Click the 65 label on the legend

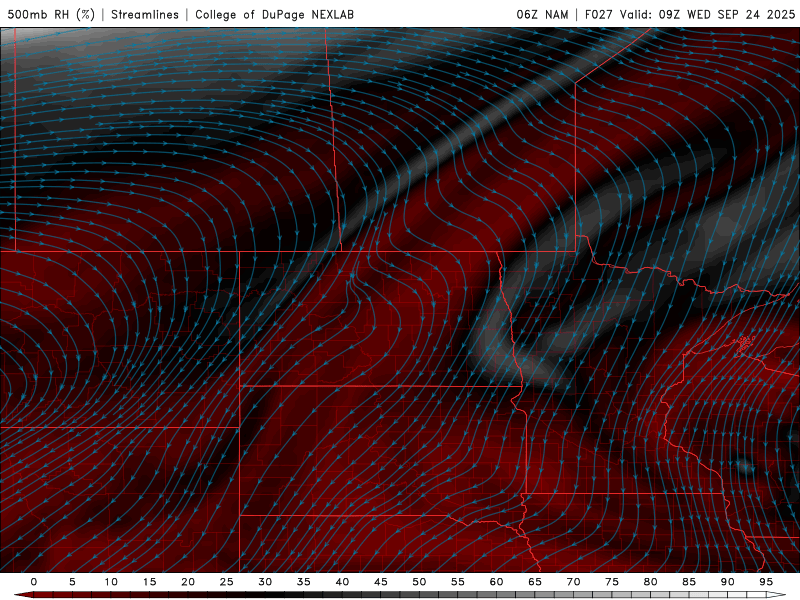(x=535, y=582)
